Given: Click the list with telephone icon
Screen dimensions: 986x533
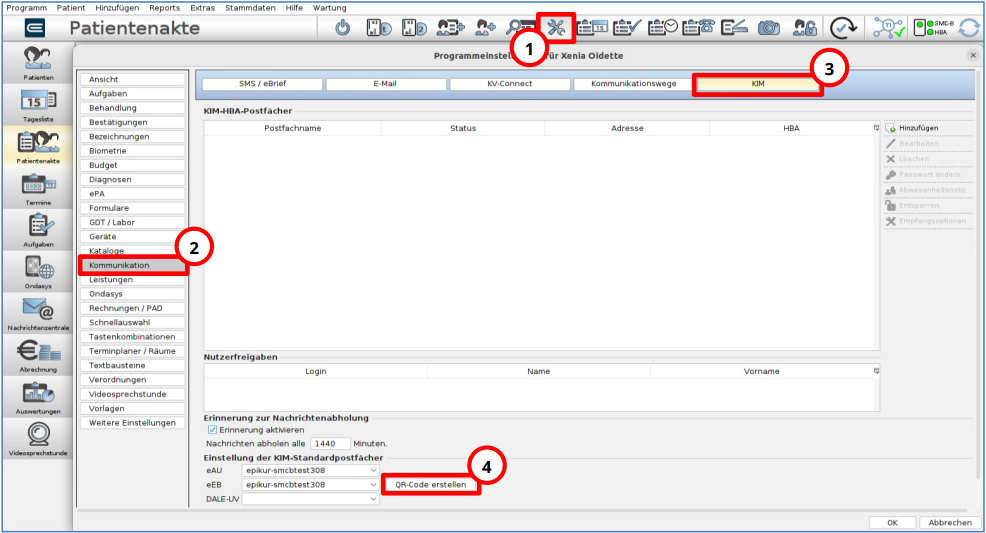Looking at the screenshot, I should [698, 28].
